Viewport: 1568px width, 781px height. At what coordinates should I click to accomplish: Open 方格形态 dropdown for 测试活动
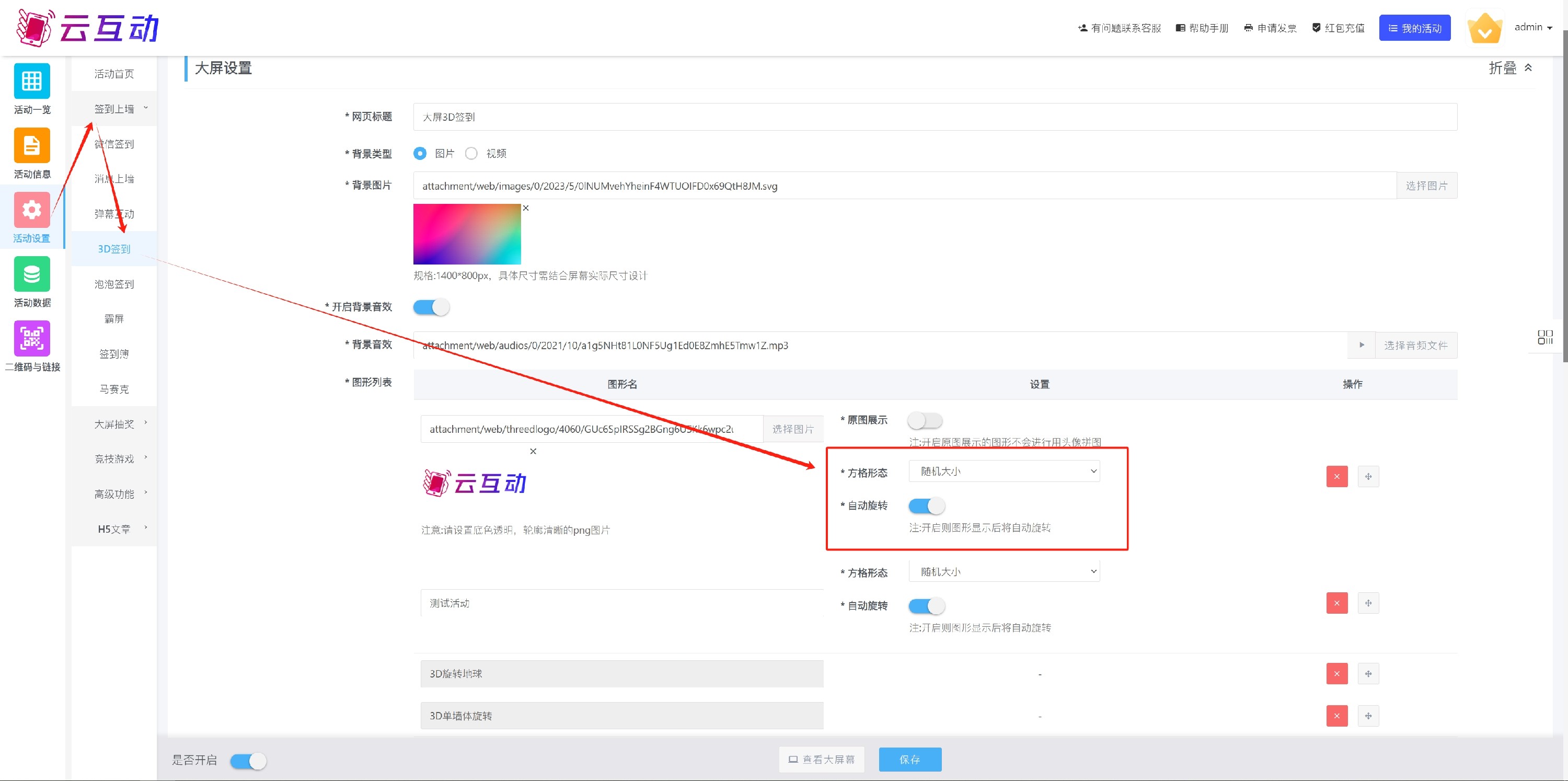point(1005,571)
